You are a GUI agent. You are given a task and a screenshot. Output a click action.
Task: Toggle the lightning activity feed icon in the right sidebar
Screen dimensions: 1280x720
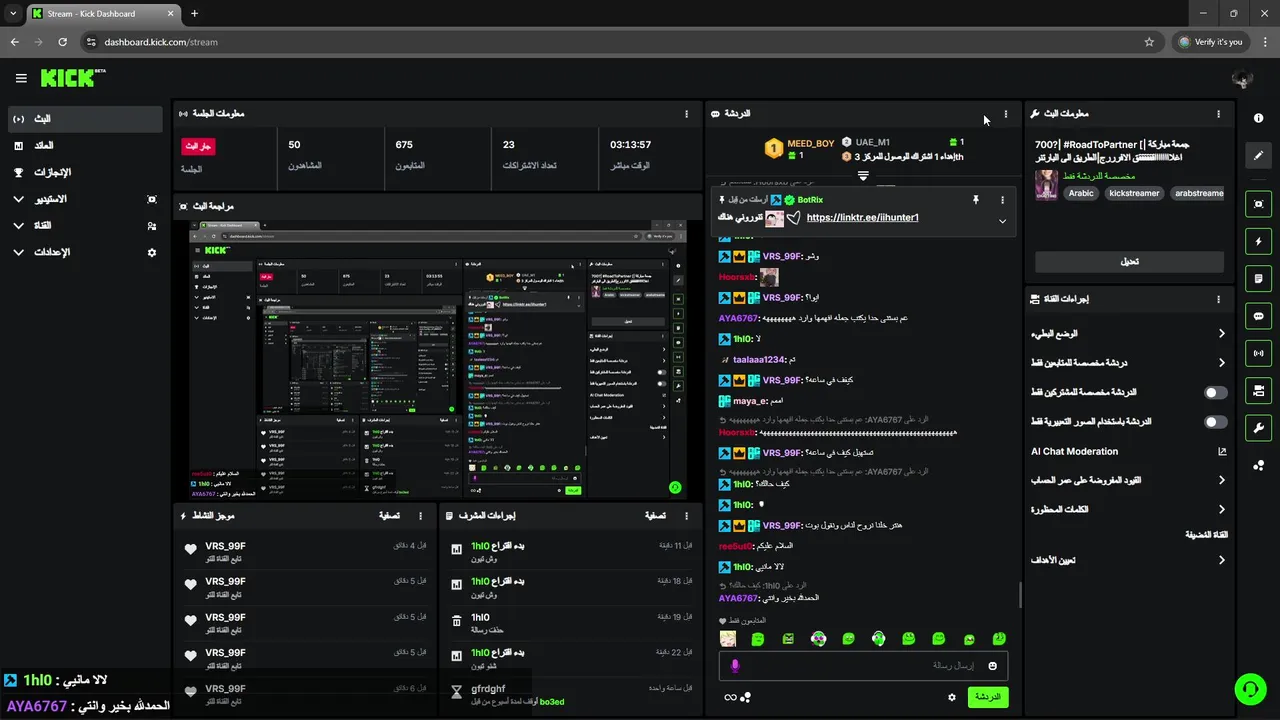1258,241
